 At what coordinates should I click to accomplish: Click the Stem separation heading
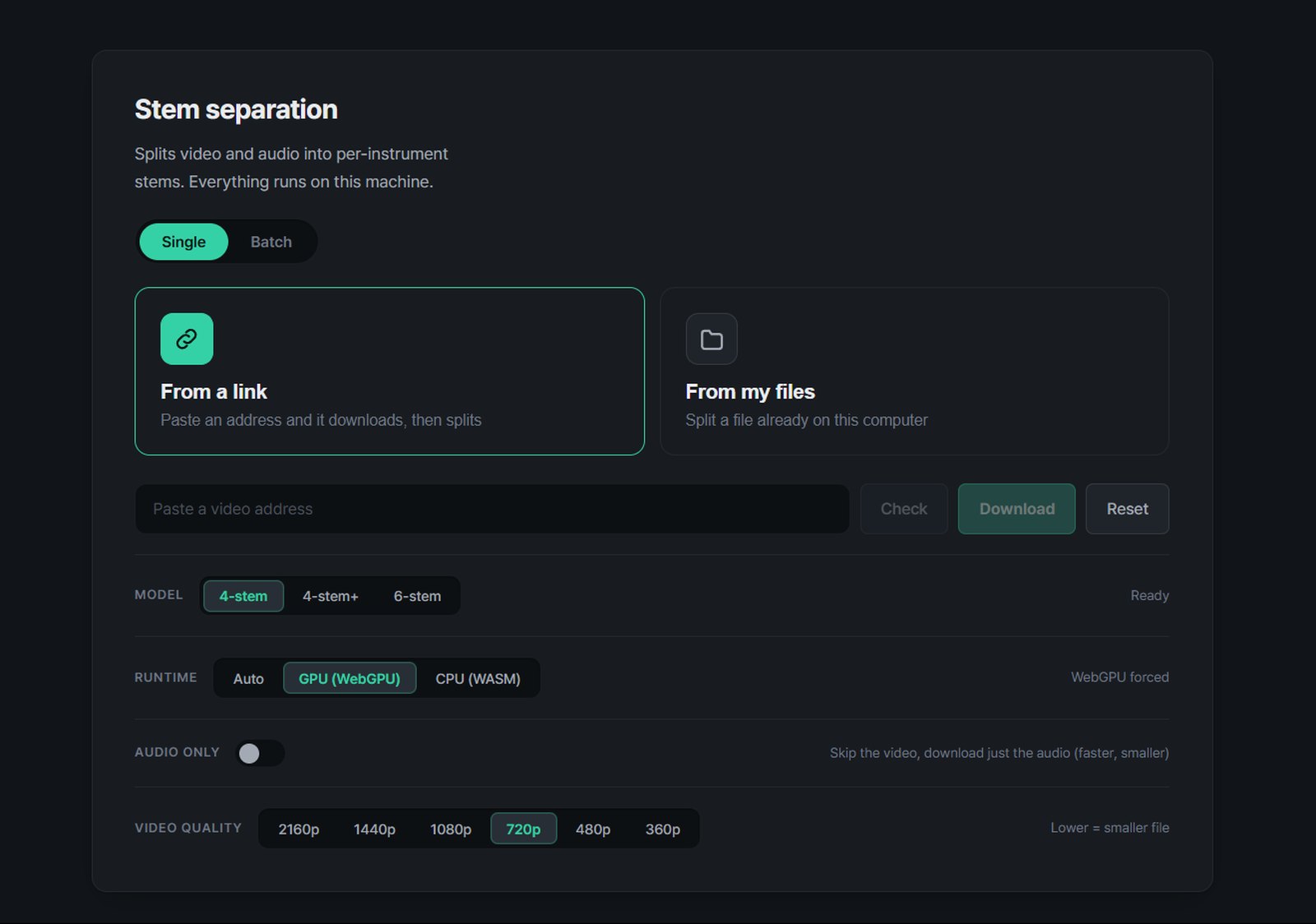tap(236, 109)
